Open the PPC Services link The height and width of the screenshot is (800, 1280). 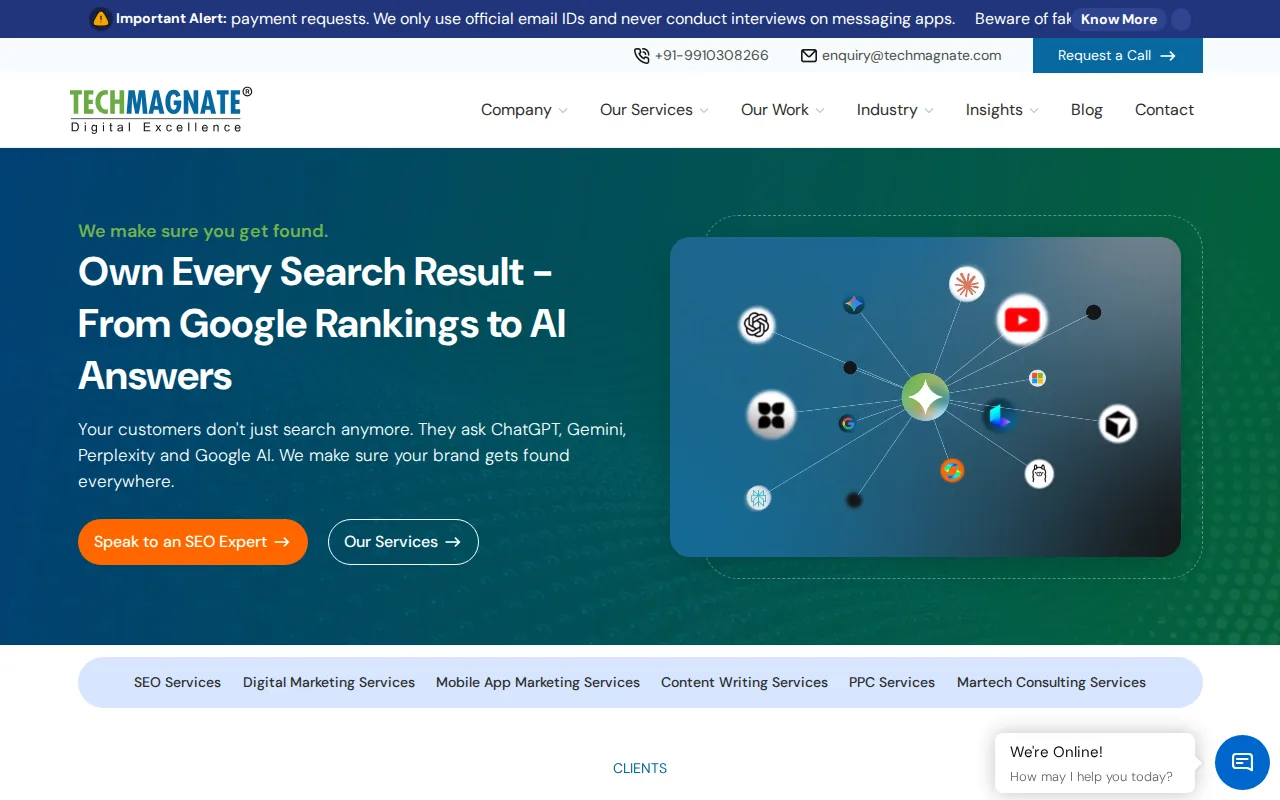pos(892,682)
